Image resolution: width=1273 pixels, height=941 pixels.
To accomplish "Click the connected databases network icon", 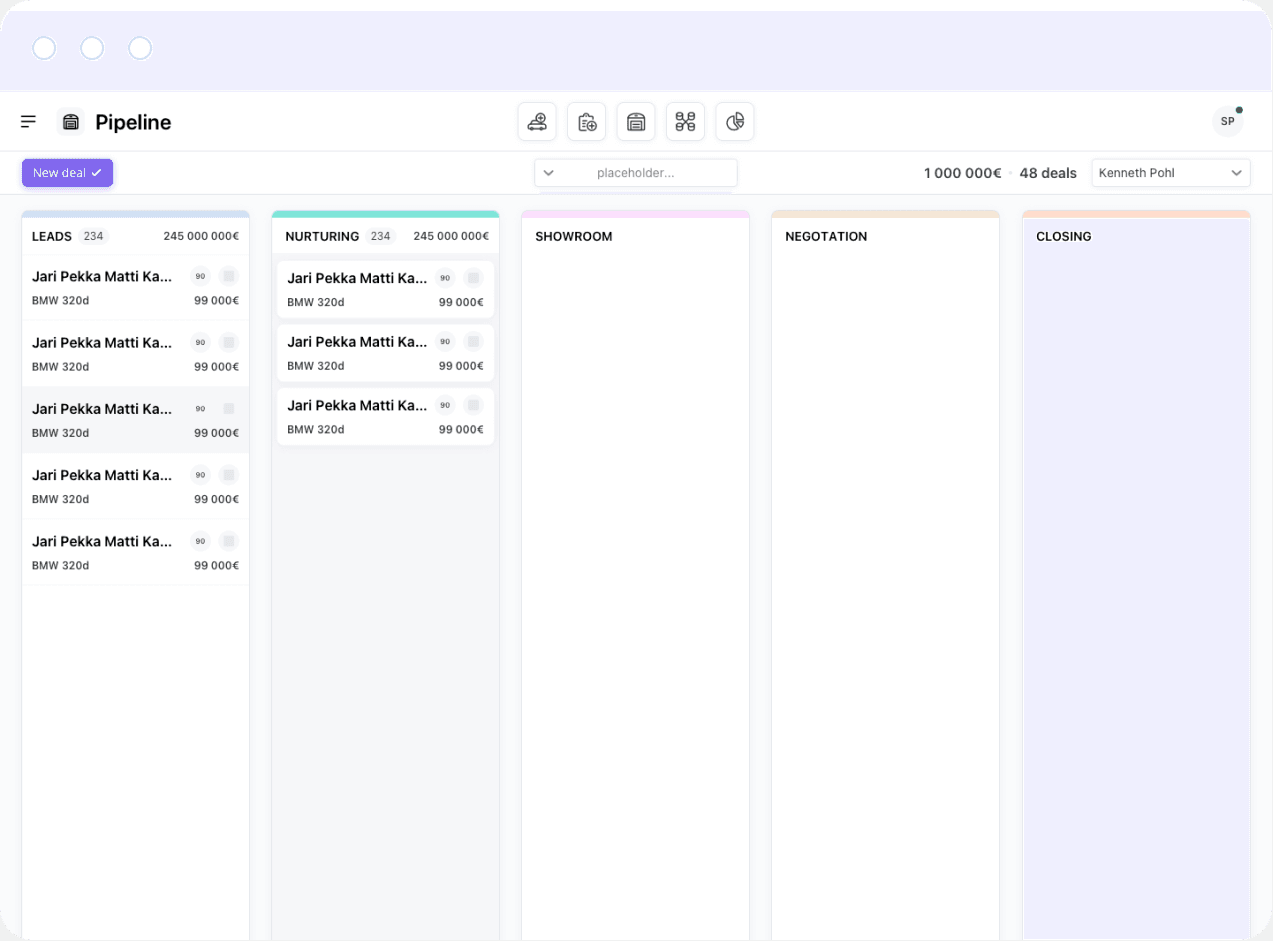I will click(685, 122).
